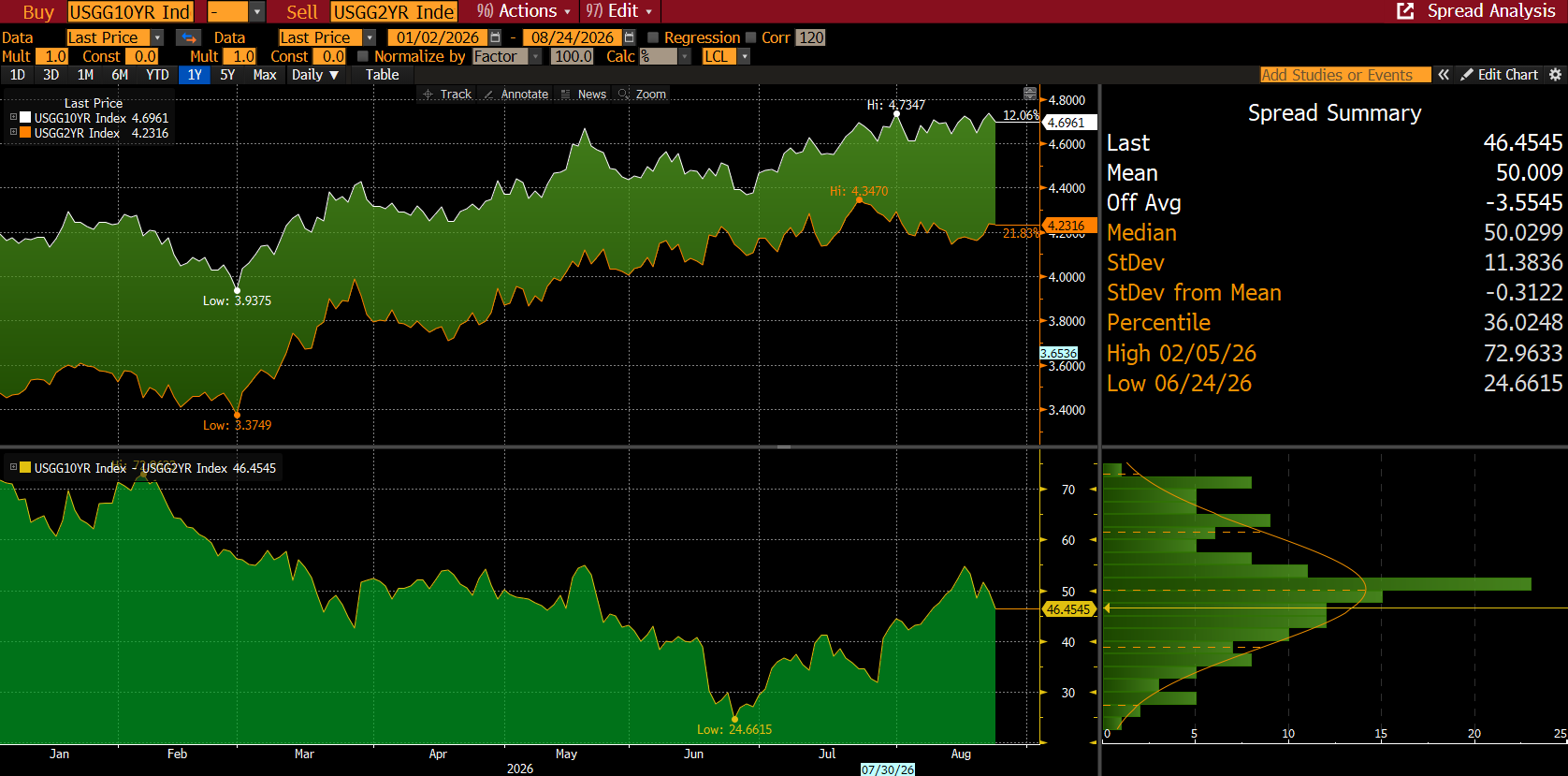The image size is (1568, 776).
Task: Click the Percentile statistic label
Action: pos(1158,322)
